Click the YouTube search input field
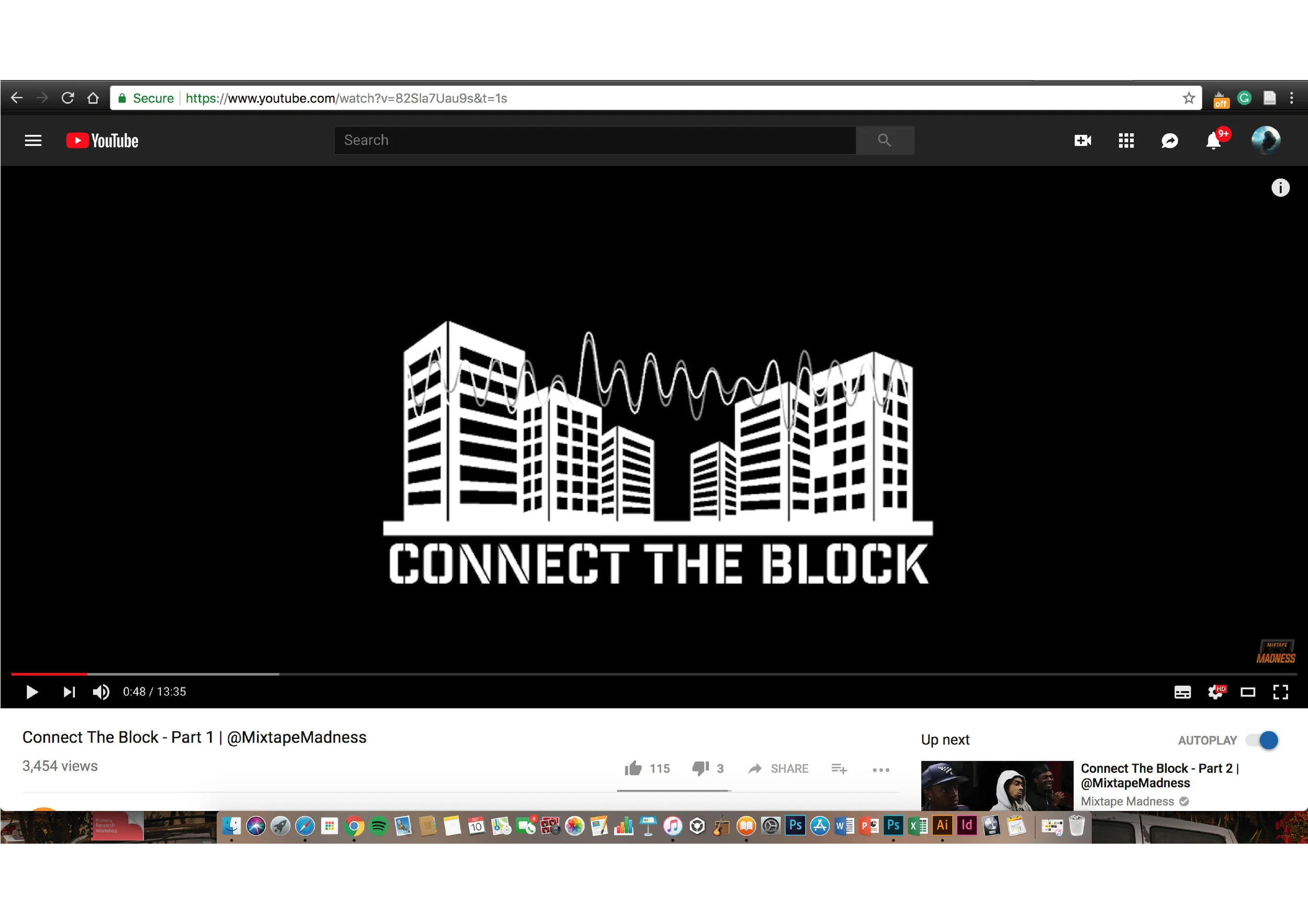1308x924 pixels. tap(594, 141)
